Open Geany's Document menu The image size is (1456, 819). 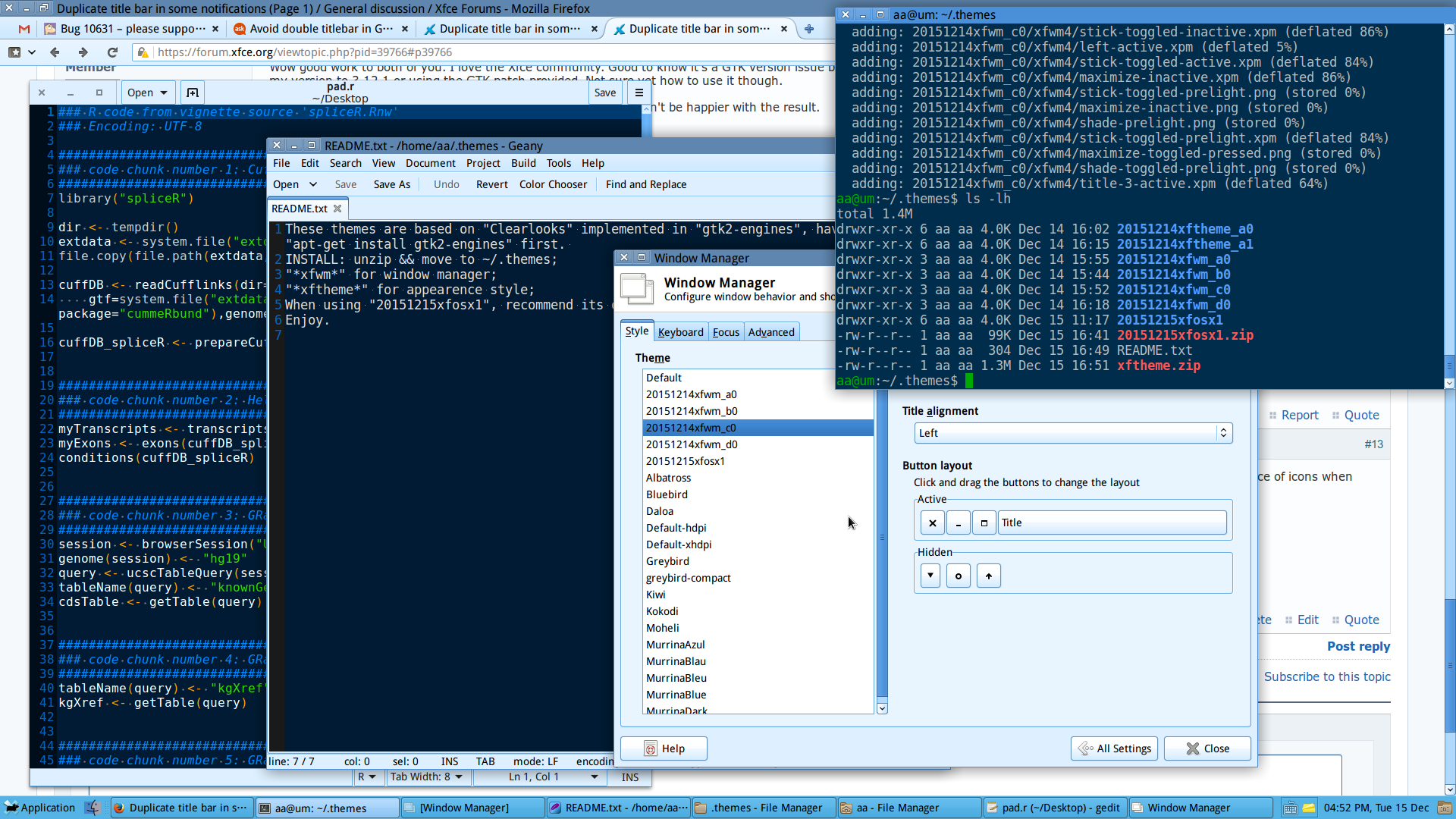pyautogui.click(x=430, y=163)
